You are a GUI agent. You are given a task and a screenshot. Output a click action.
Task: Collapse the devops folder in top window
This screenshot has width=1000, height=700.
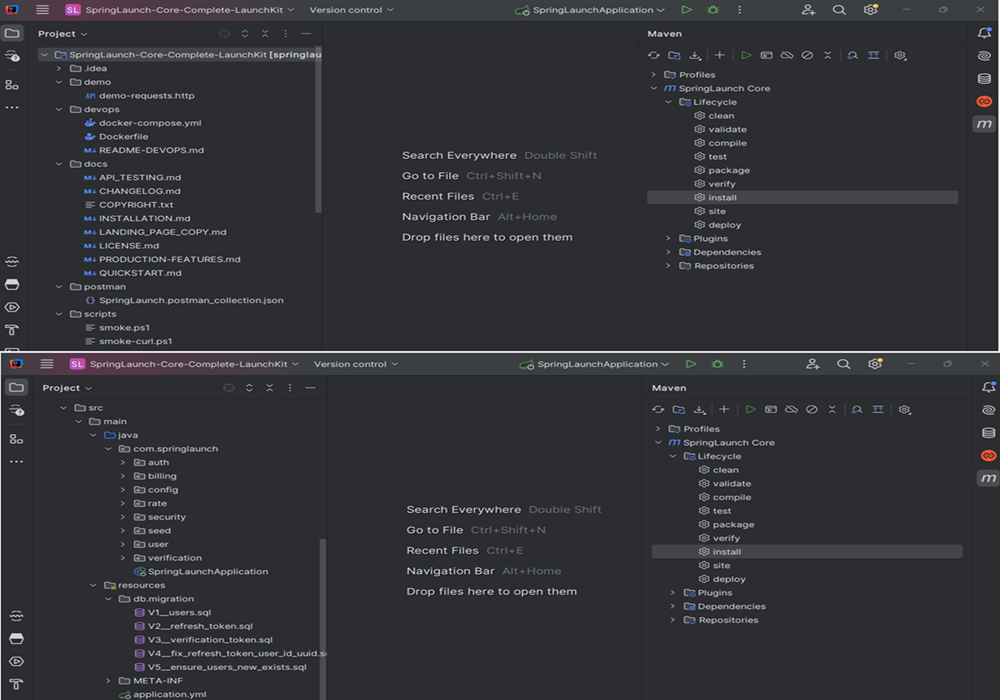coord(59,110)
